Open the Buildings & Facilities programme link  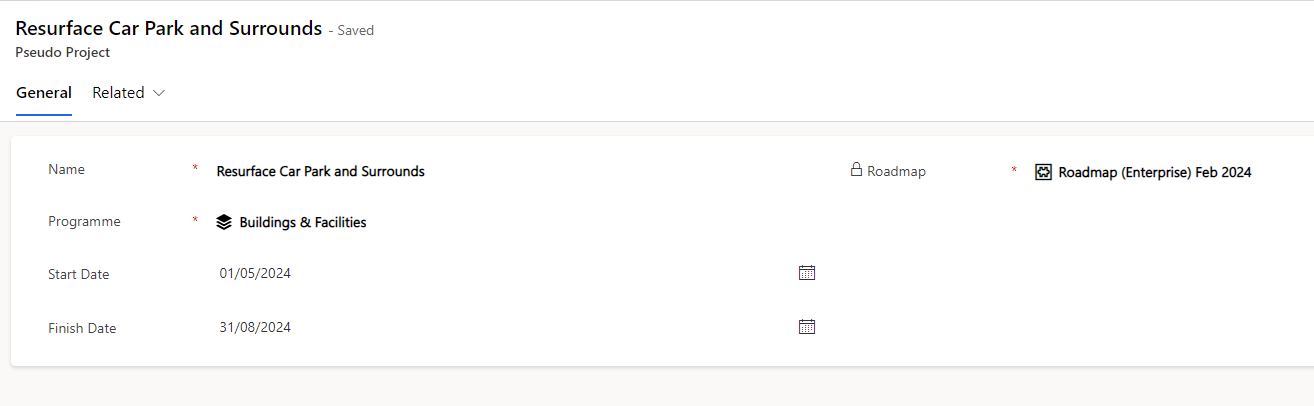tap(303, 222)
